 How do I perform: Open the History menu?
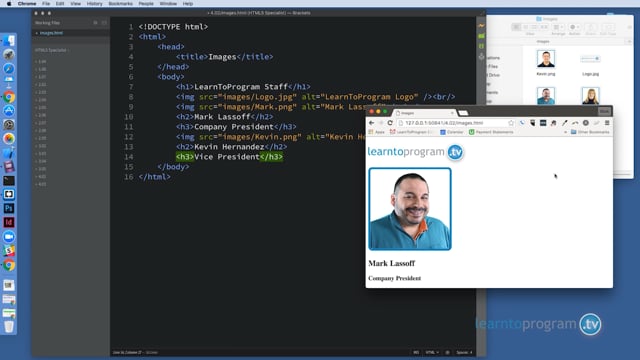pos(94,4)
